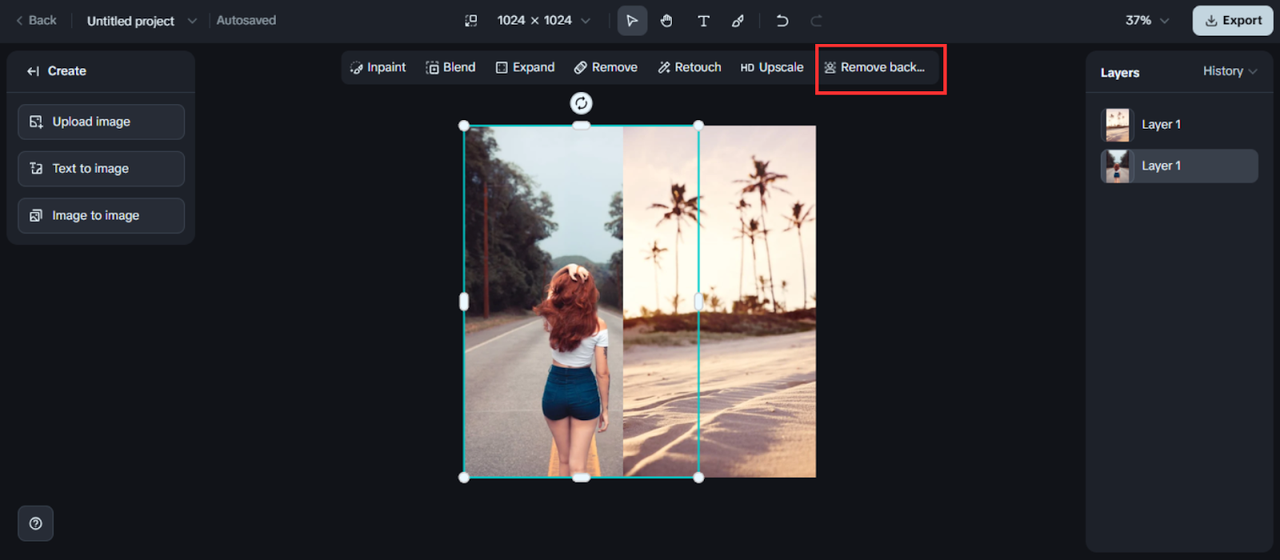Choose the brush paint tool
The height and width of the screenshot is (560, 1280).
coord(738,21)
